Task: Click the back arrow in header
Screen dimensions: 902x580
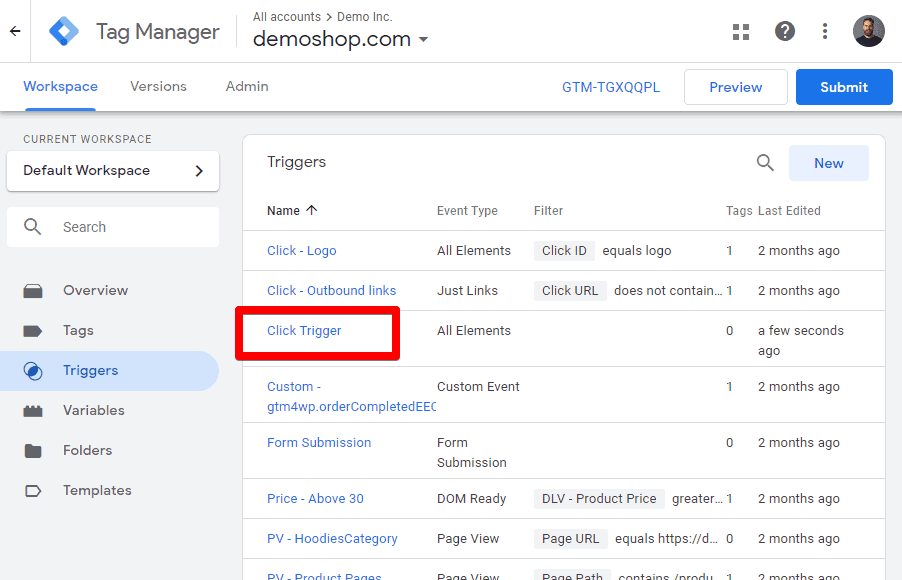Action: [x=15, y=31]
